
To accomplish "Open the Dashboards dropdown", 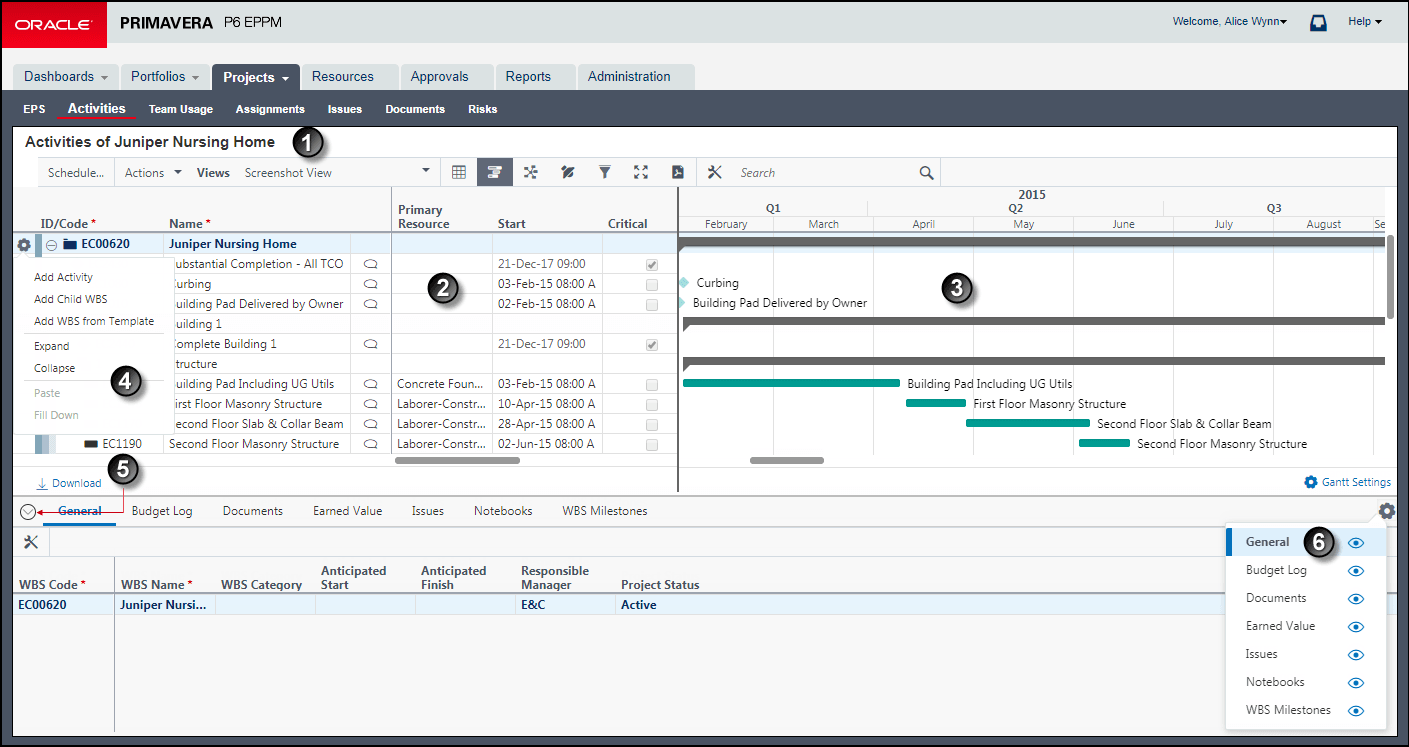I will [x=66, y=77].
